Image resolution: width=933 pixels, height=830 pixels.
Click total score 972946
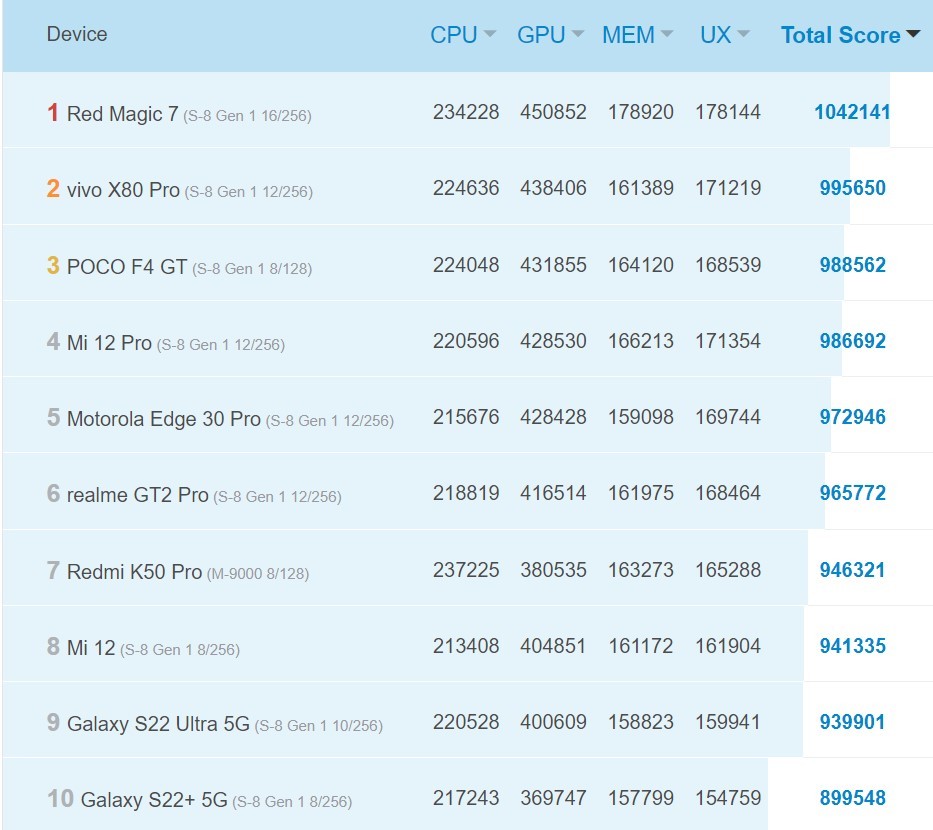tap(853, 417)
